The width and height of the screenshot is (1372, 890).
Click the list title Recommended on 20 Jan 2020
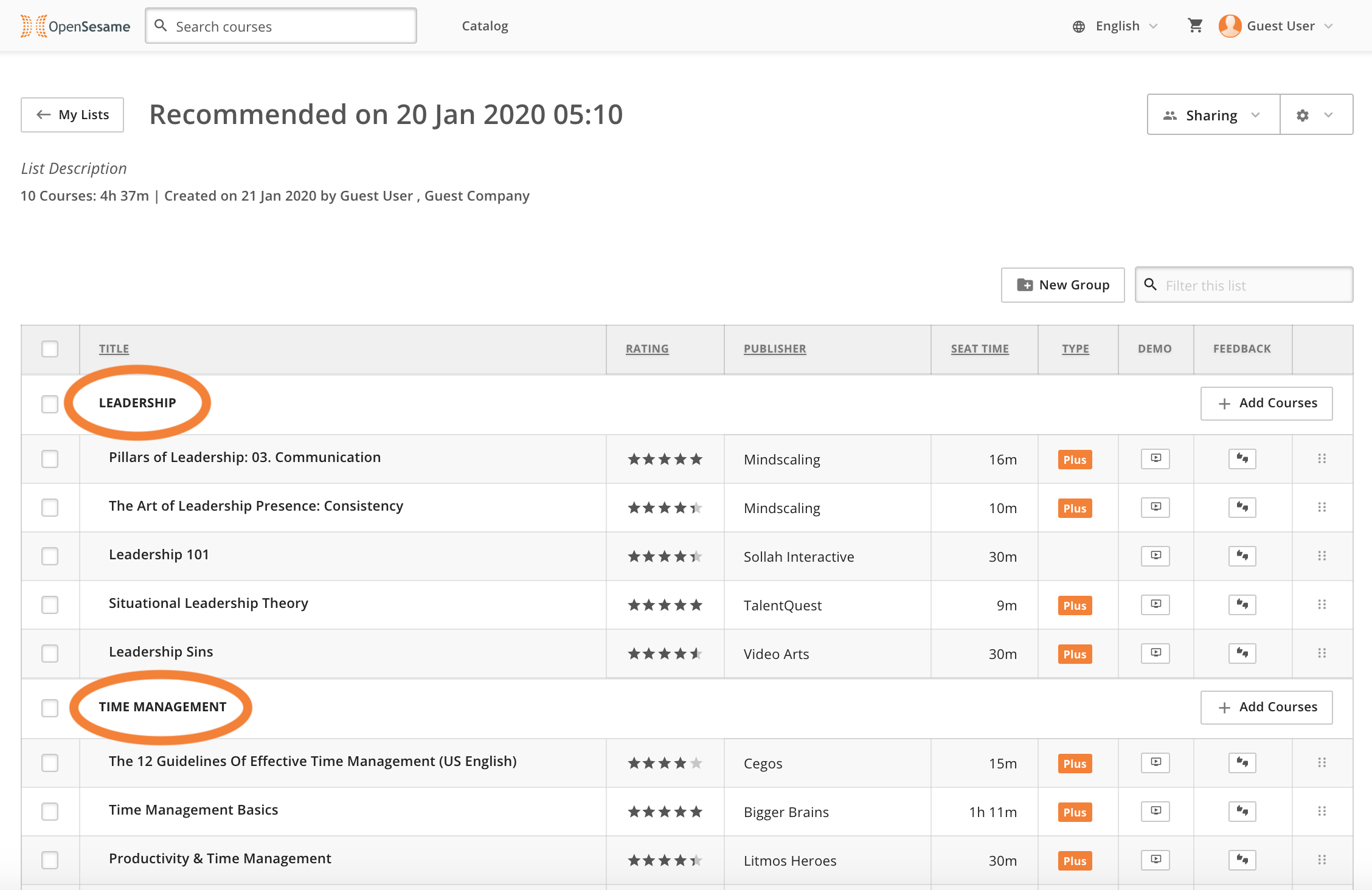point(386,114)
